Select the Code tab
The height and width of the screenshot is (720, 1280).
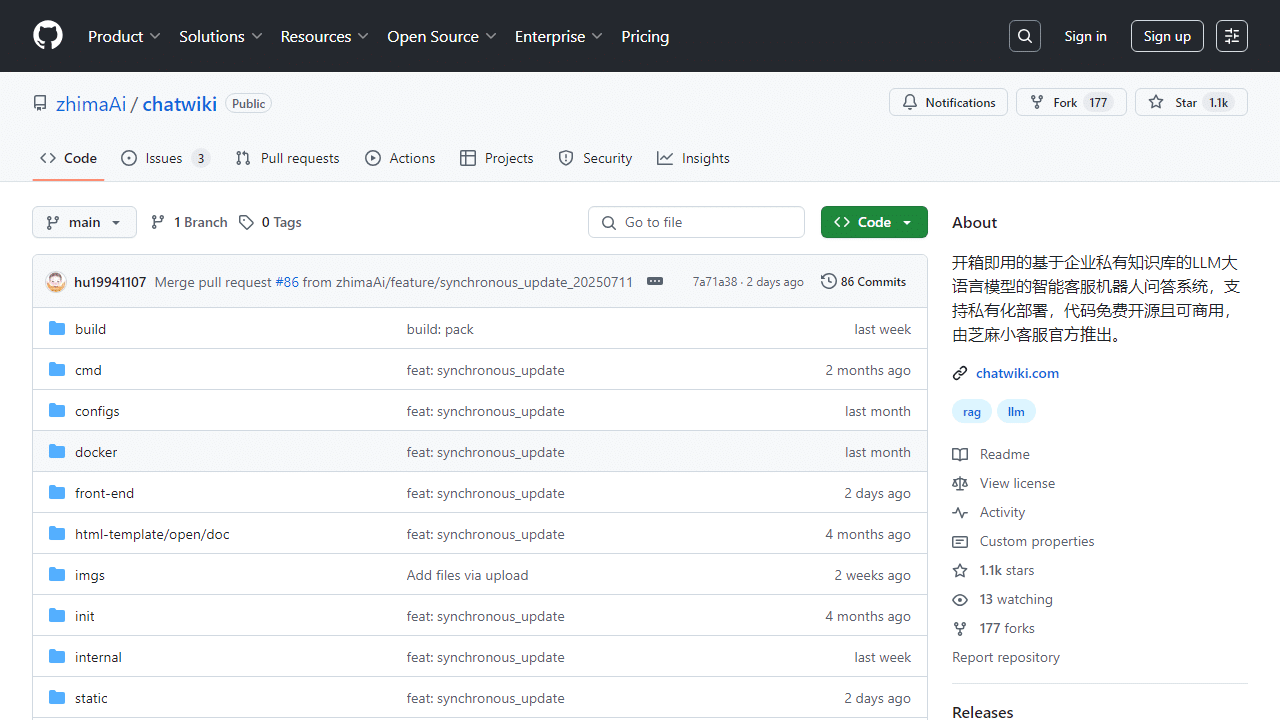coord(69,158)
